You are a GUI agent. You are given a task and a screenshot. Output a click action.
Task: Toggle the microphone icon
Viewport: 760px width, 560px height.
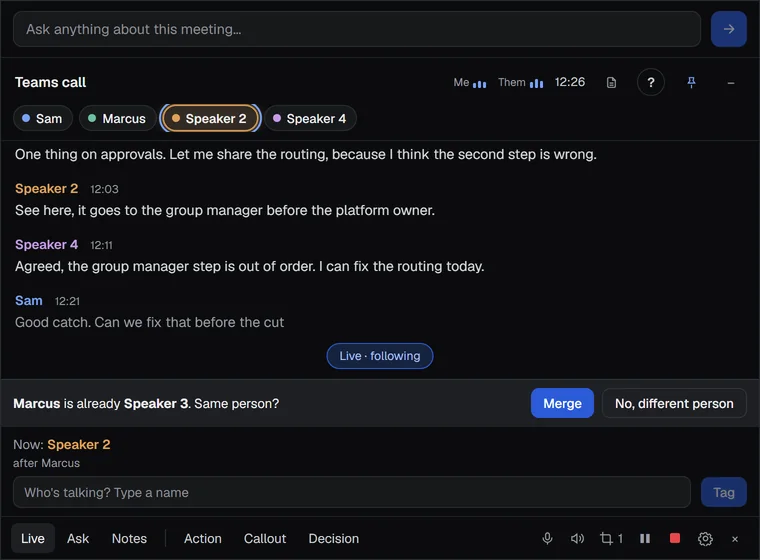[x=547, y=538]
